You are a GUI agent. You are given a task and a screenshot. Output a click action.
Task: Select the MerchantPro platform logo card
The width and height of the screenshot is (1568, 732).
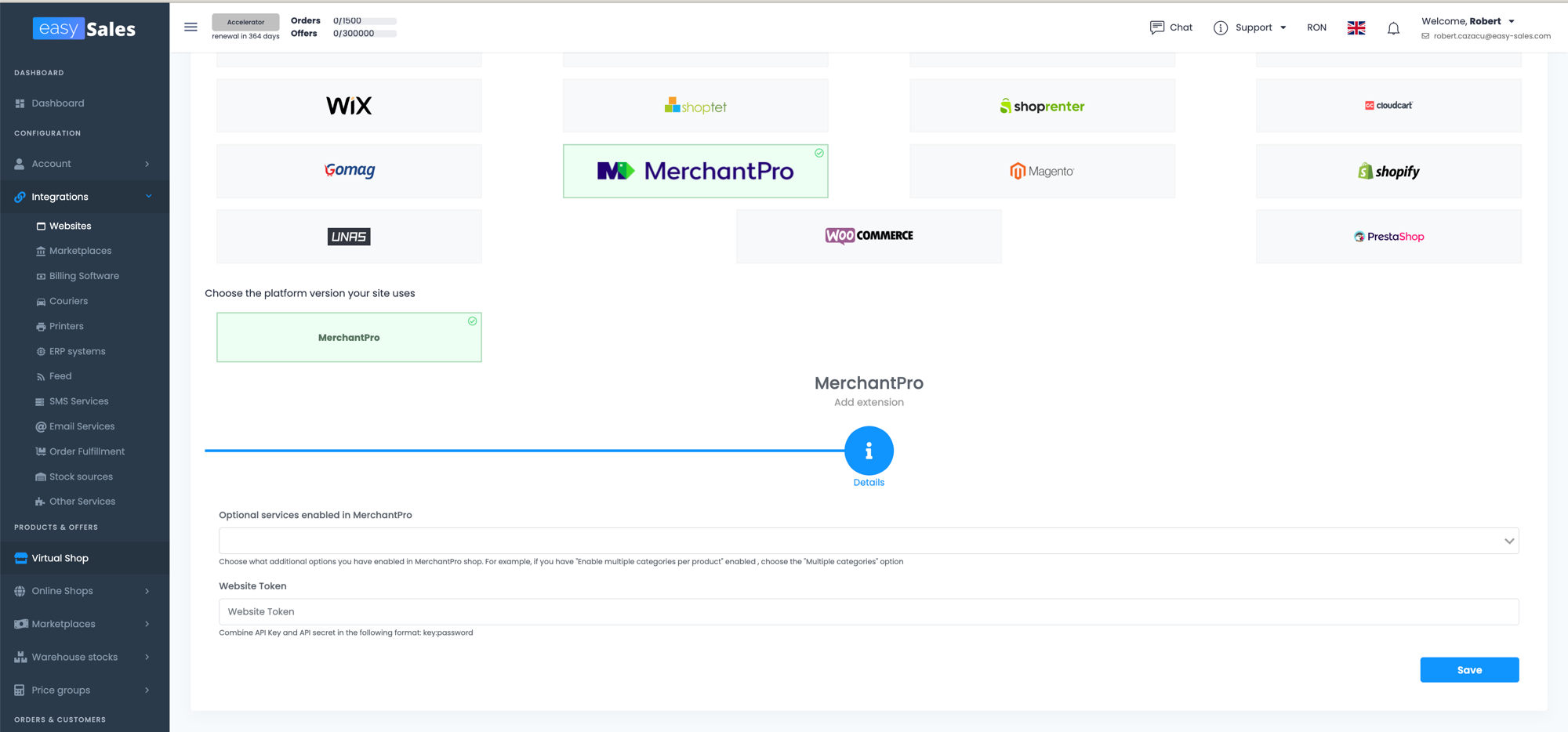(x=695, y=171)
